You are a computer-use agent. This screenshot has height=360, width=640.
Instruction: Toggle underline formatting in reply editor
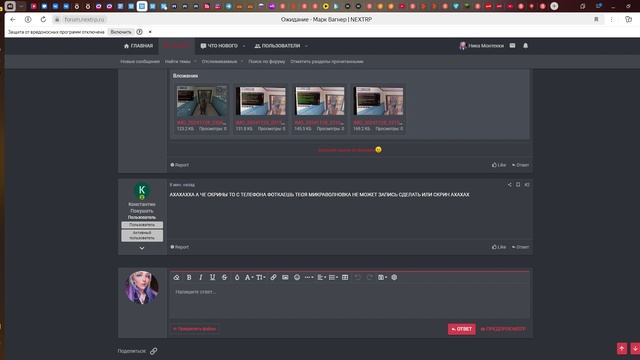coord(212,278)
